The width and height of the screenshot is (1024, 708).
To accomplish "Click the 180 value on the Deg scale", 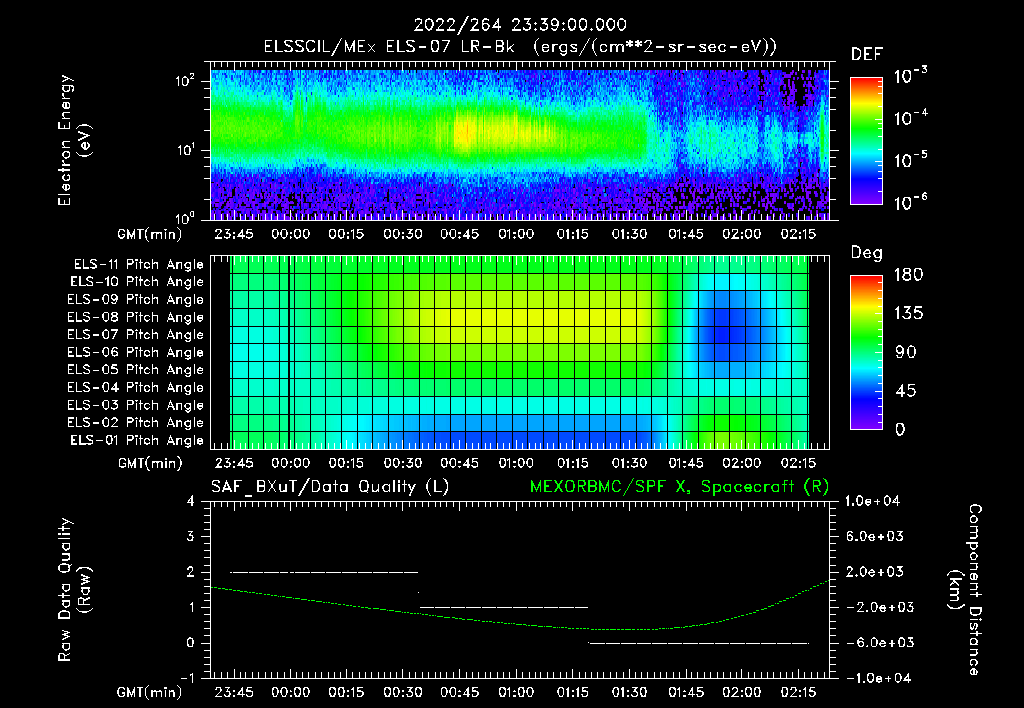I will [908, 275].
